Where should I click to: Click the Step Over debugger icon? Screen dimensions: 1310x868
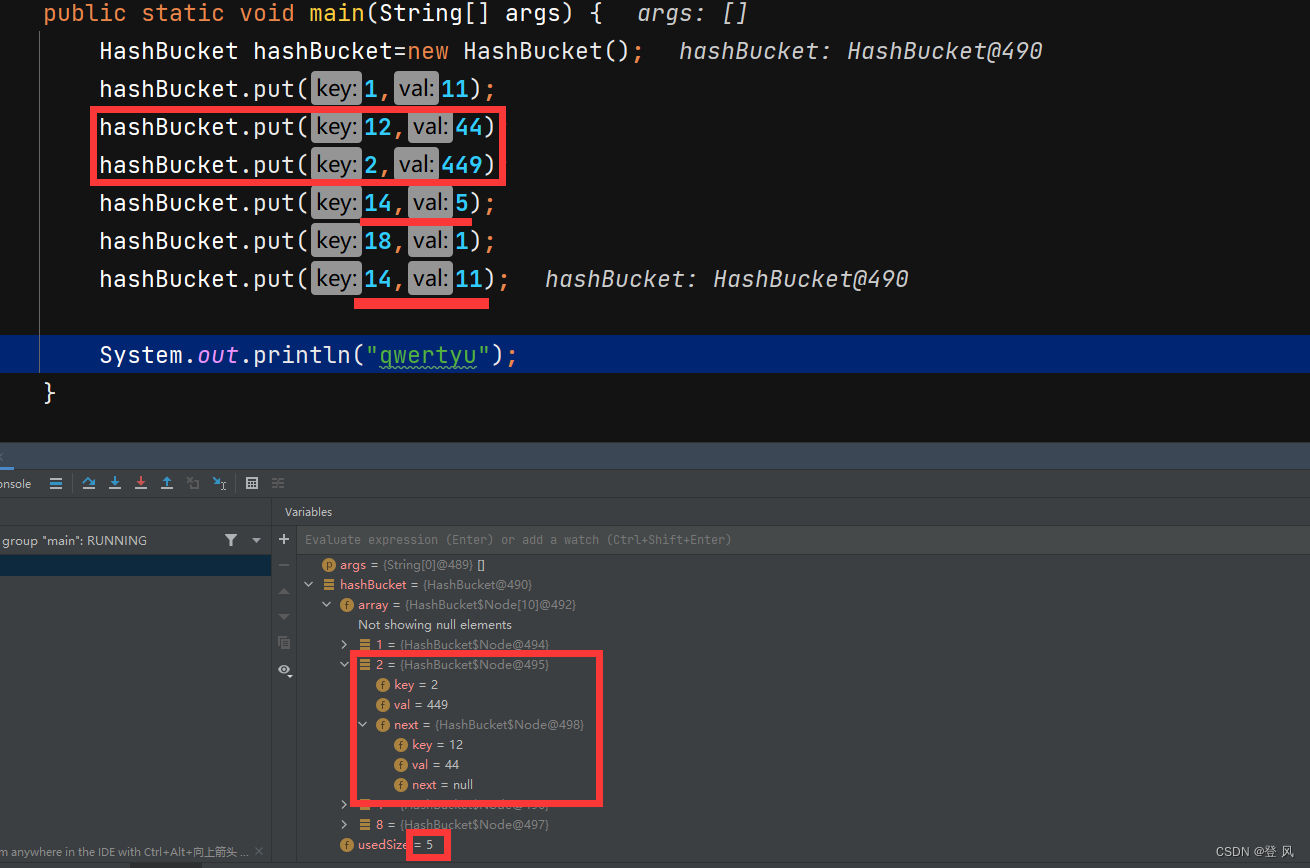point(89,483)
